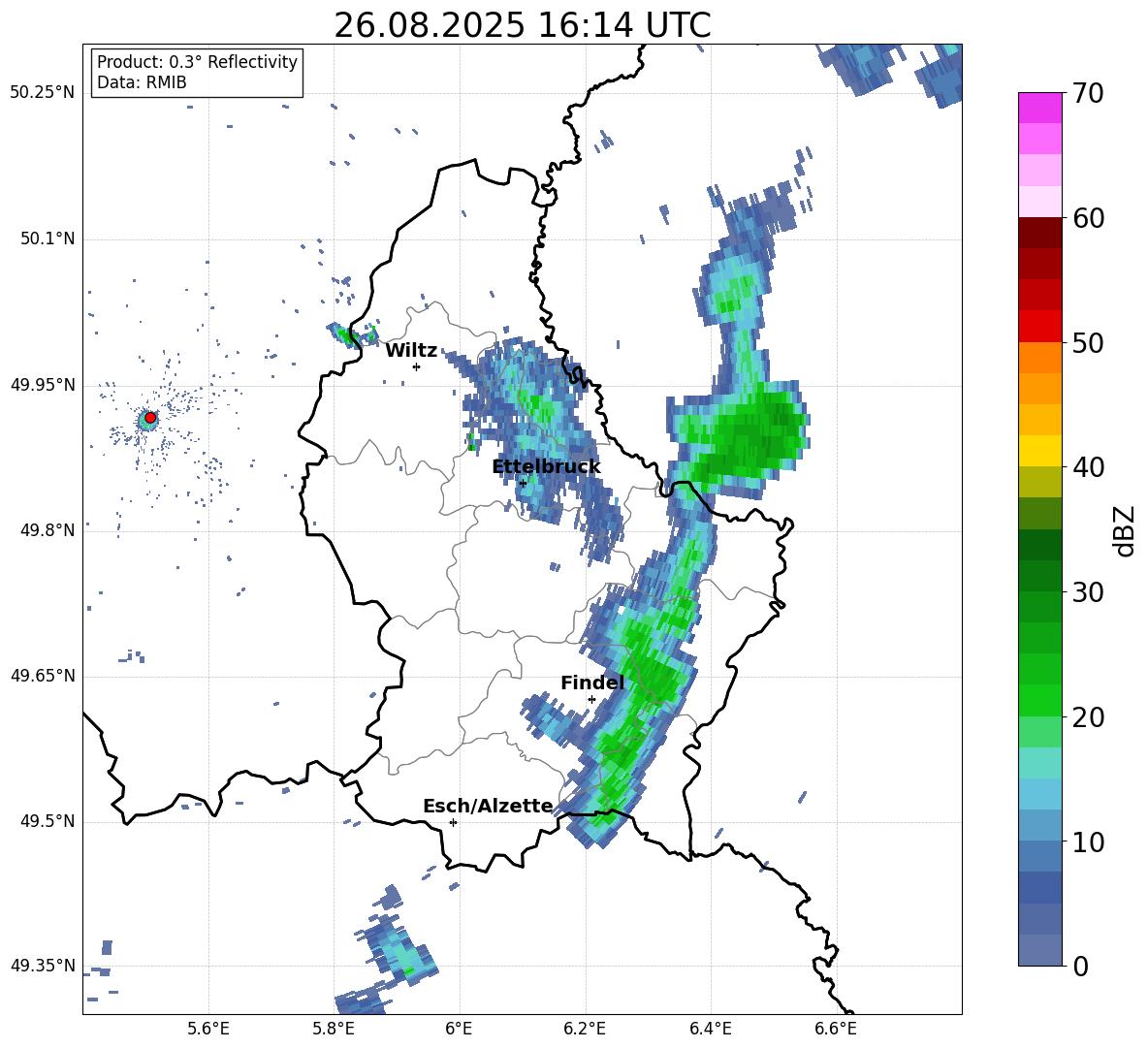Click the 50.25°N latitude label
Screen dimensions: 1148x1048
point(43,93)
